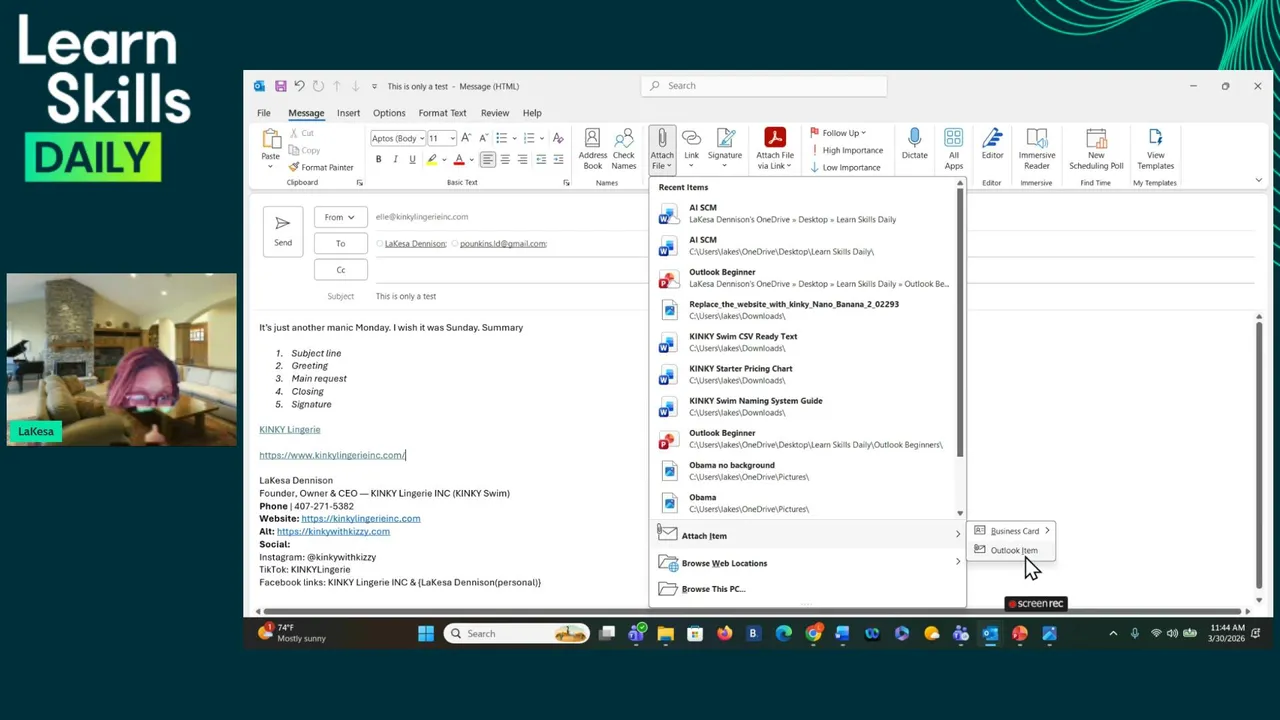Decrease indent
Viewport: 1280px width, 720px height.
pyautogui.click(x=541, y=159)
